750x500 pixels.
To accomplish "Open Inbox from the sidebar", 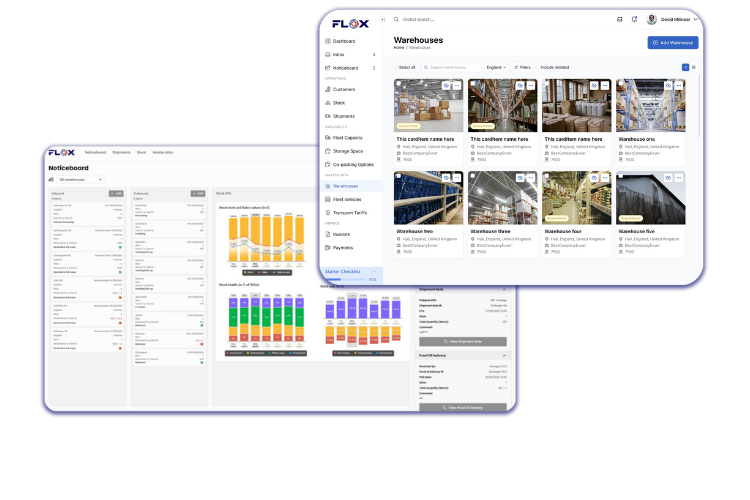I will pos(350,55).
